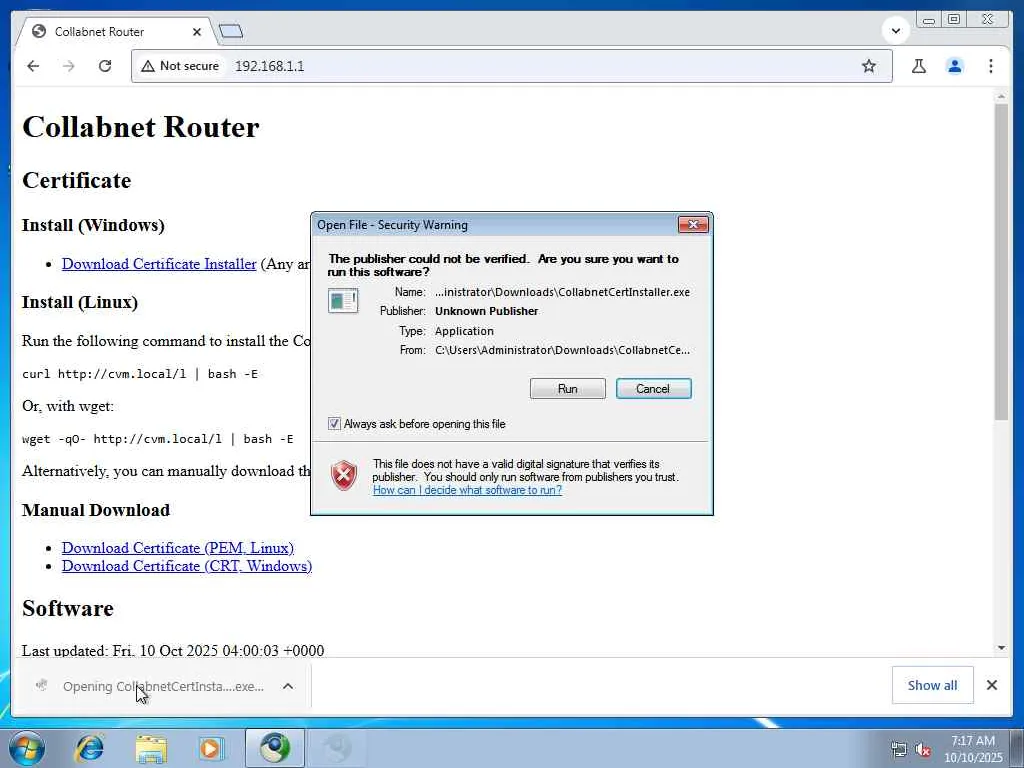The image size is (1024, 768).
Task: Expand download item options chevron
Action: pyautogui.click(x=287, y=686)
